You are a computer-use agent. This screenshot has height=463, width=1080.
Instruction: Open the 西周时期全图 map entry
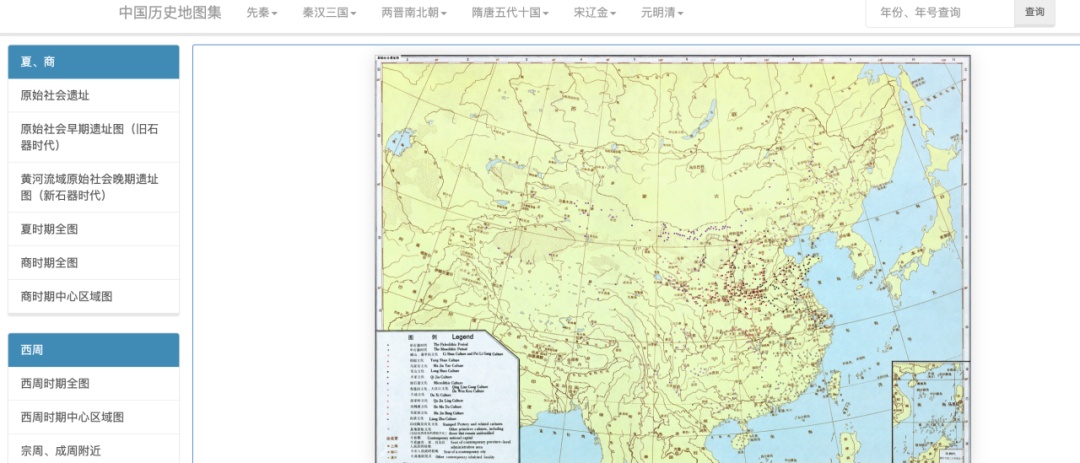point(94,384)
